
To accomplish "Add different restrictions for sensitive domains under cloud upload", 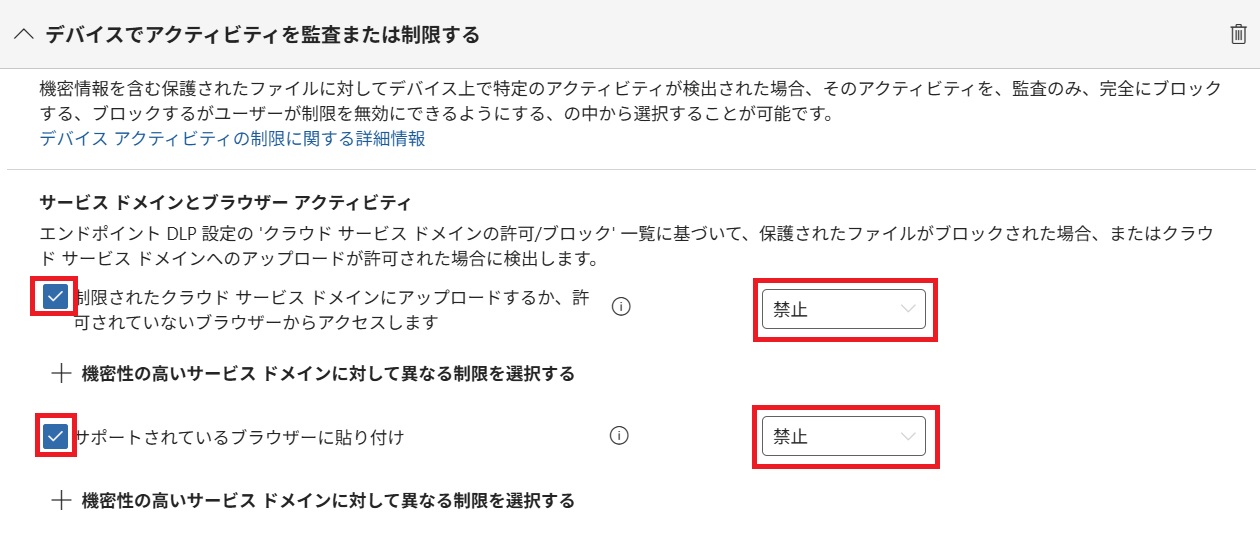I will point(328,374).
